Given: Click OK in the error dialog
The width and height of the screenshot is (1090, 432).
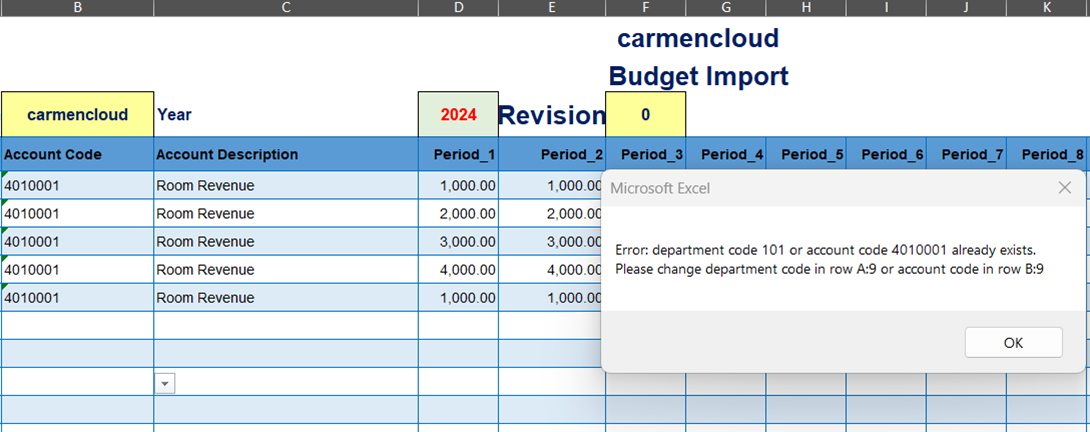Looking at the screenshot, I should coord(1013,342).
